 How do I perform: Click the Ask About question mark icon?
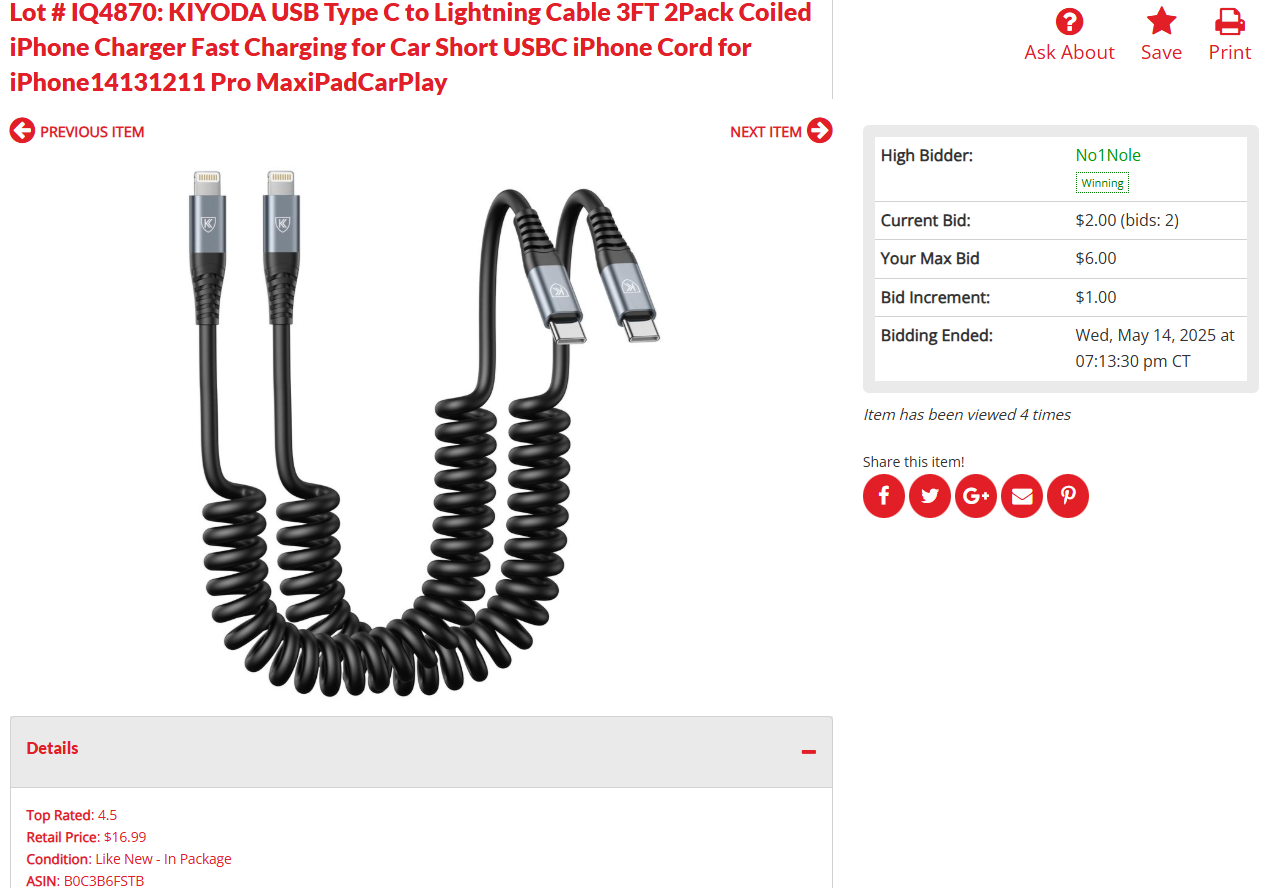click(x=1069, y=21)
